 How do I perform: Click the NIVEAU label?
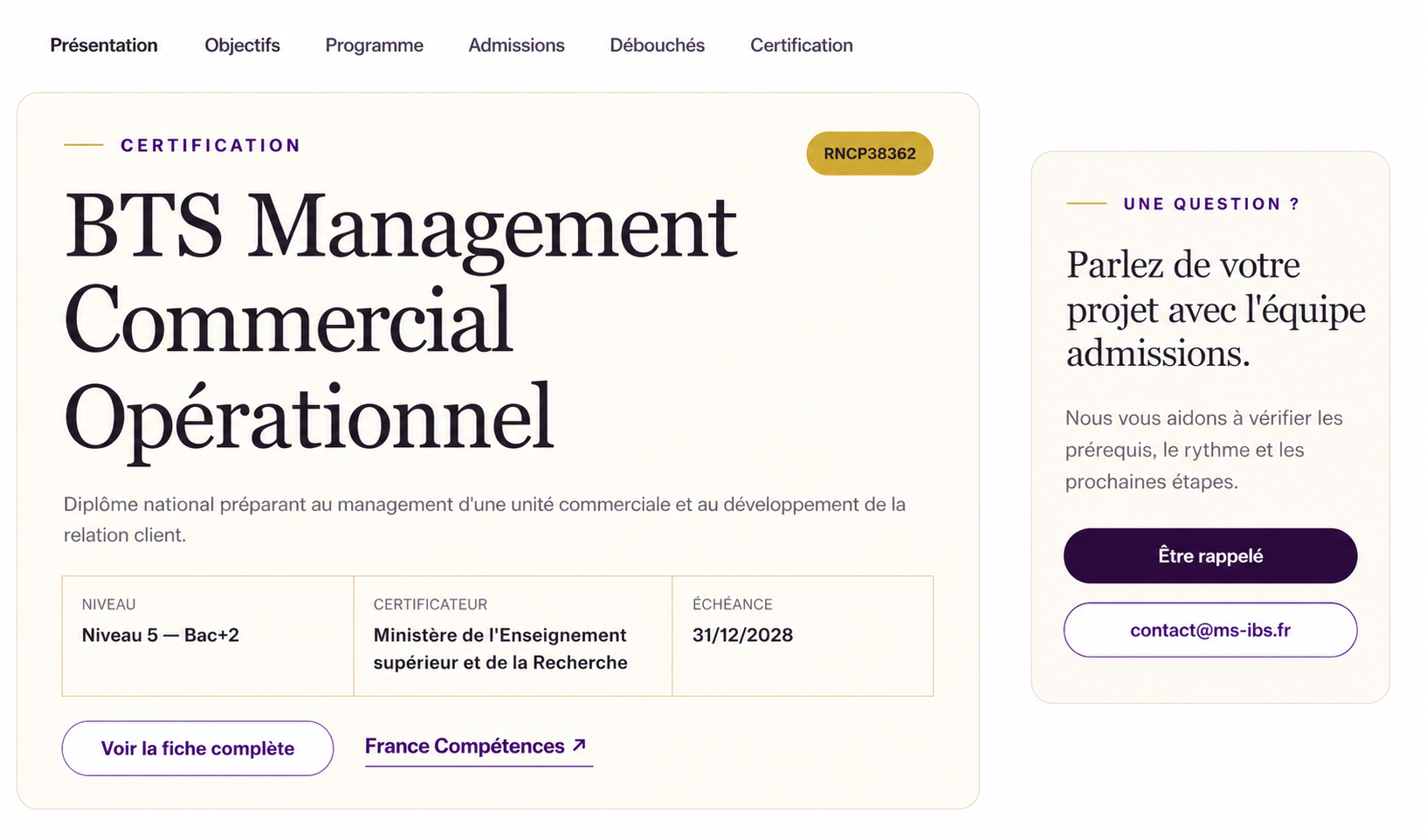108,604
